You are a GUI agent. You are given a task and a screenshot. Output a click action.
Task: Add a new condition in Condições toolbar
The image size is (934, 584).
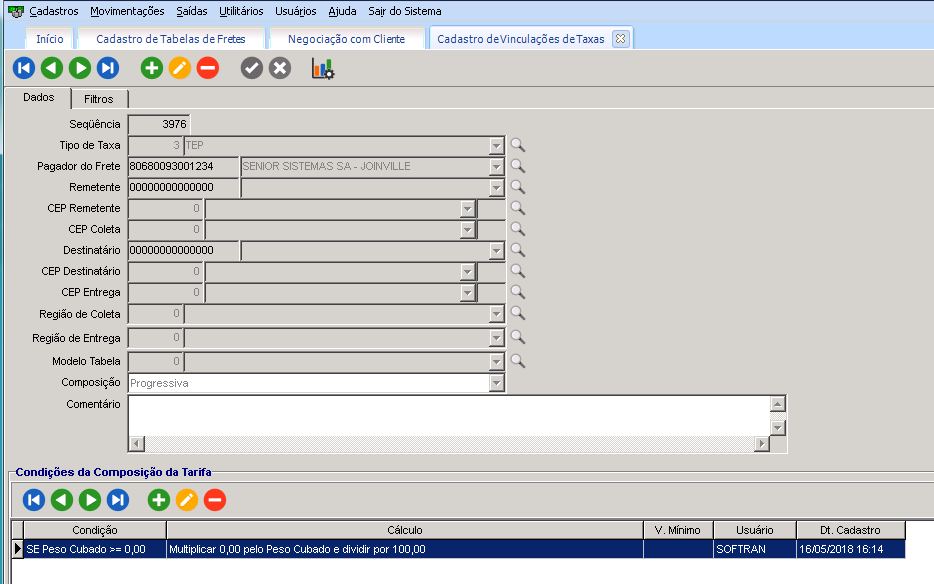coord(158,499)
